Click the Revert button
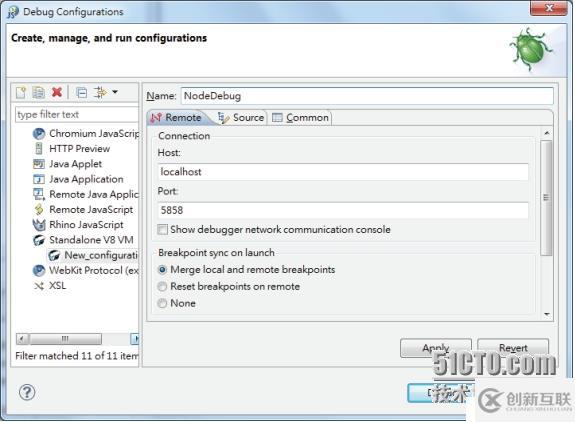575x422 pixels. [x=513, y=348]
